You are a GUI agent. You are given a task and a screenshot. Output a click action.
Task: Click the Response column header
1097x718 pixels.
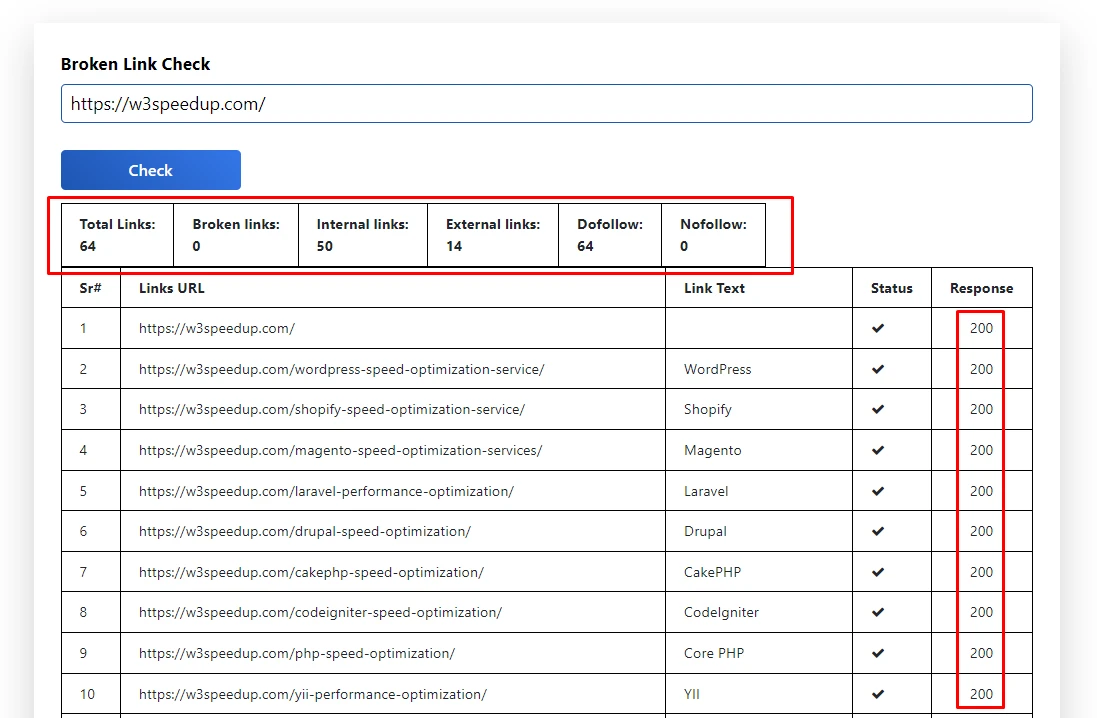click(x=982, y=288)
